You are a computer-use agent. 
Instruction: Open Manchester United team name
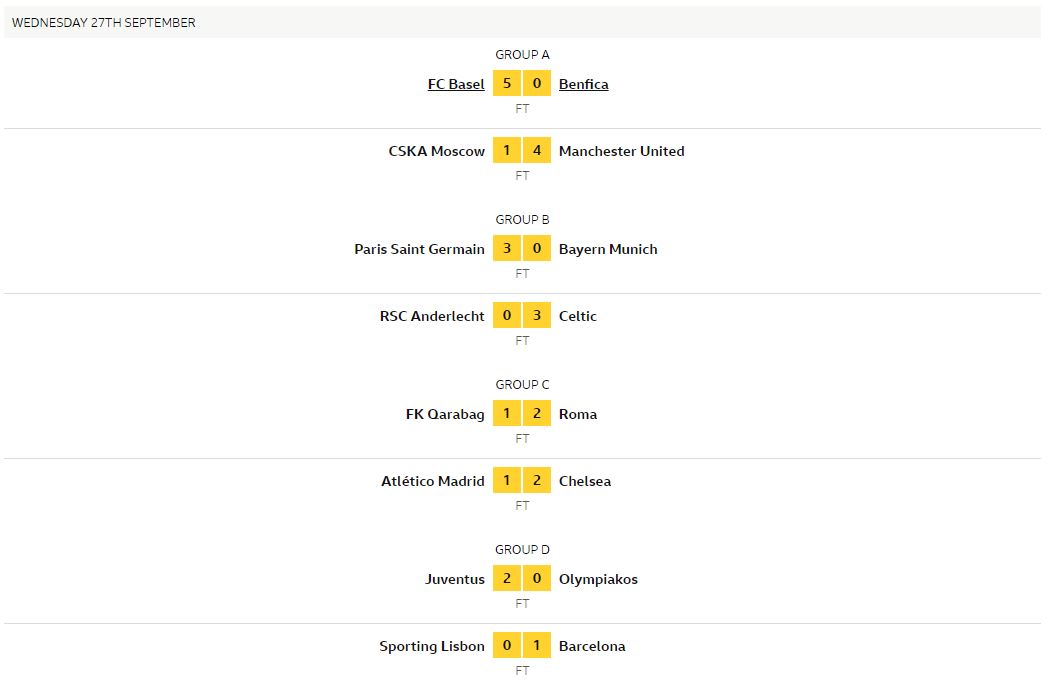pos(621,151)
